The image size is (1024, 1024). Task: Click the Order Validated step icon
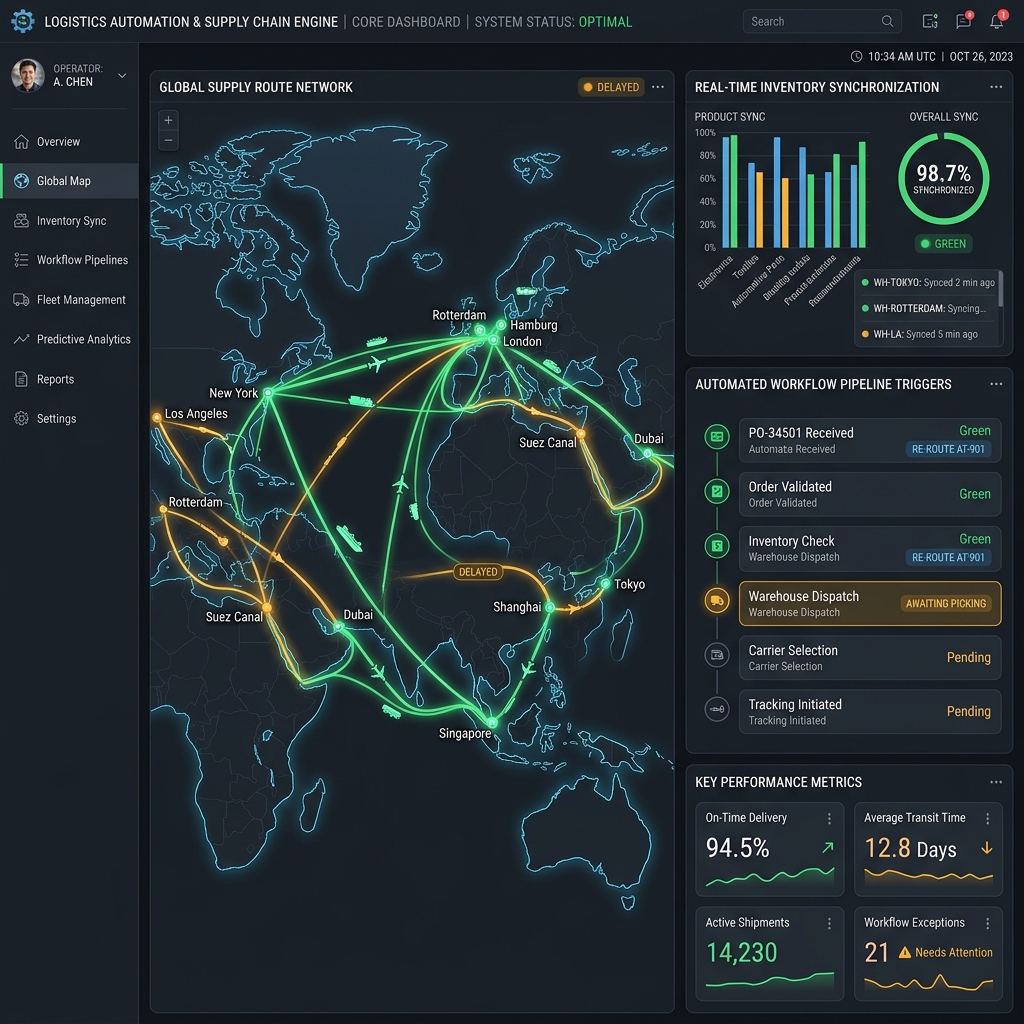pos(717,491)
